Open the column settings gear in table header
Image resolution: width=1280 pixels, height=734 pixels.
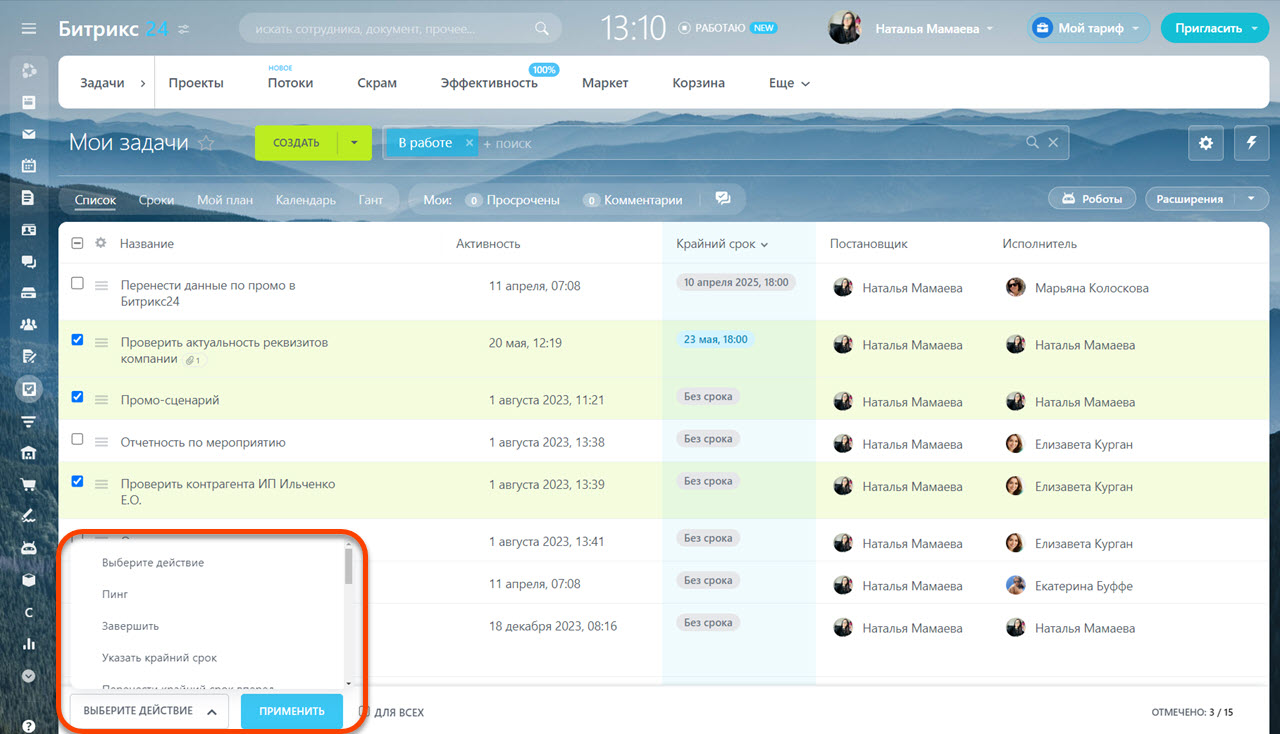click(100, 243)
